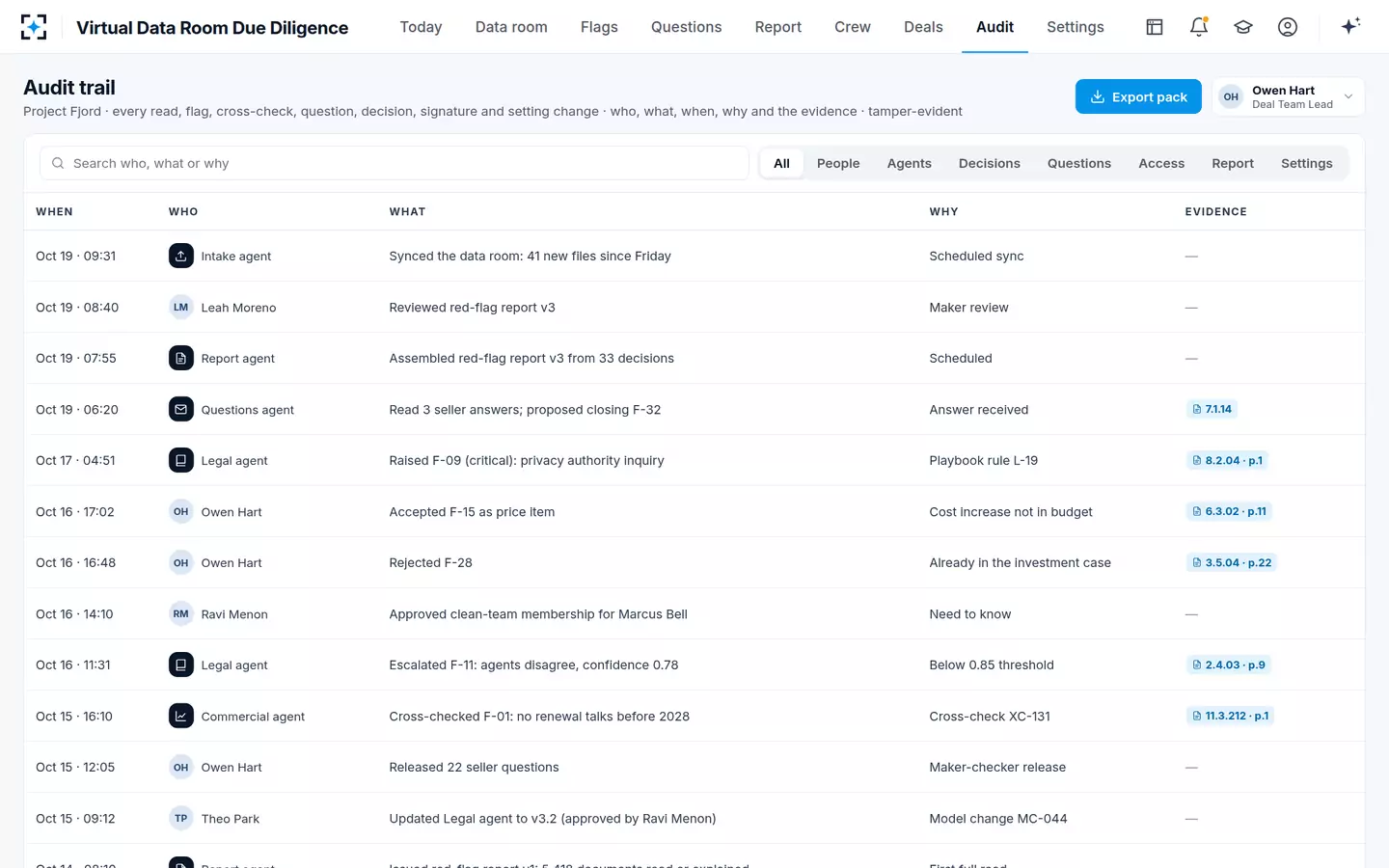This screenshot has height=868, width=1389.
Task: Click the Commercial agent icon
Action: pos(181,716)
